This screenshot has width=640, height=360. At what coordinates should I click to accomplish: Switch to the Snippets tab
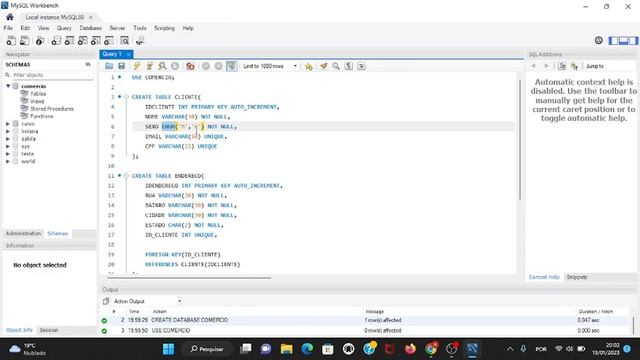click(x=577, y=277)
